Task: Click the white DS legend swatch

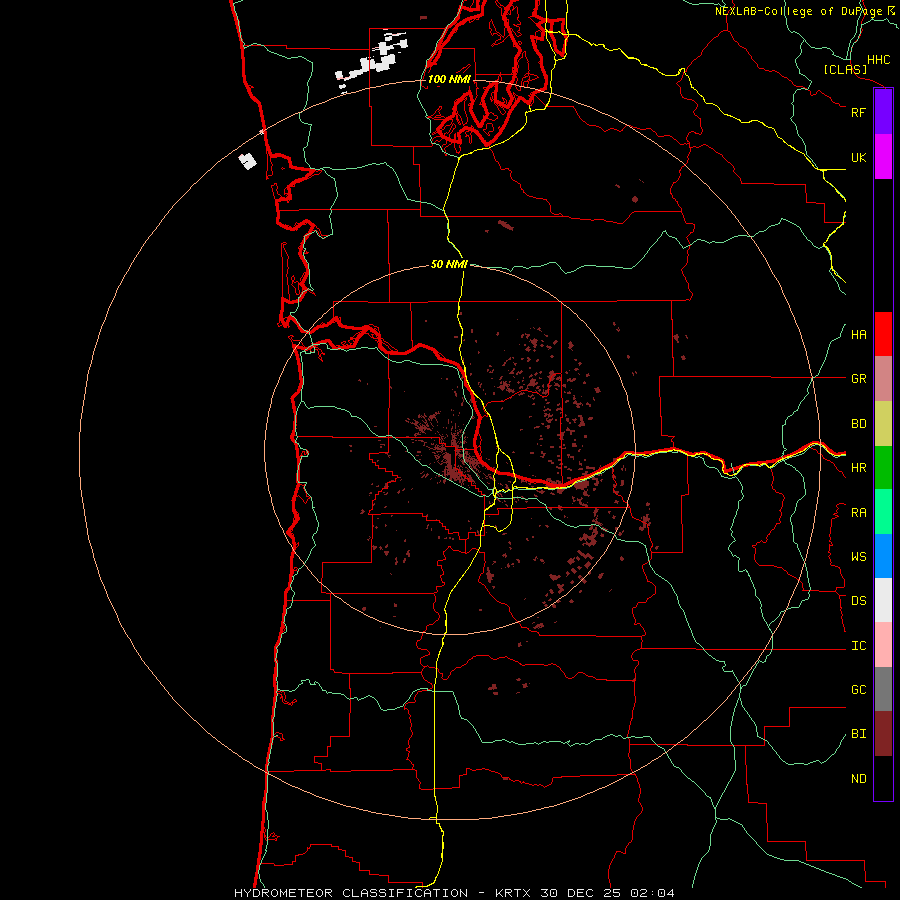Action: 883,600
